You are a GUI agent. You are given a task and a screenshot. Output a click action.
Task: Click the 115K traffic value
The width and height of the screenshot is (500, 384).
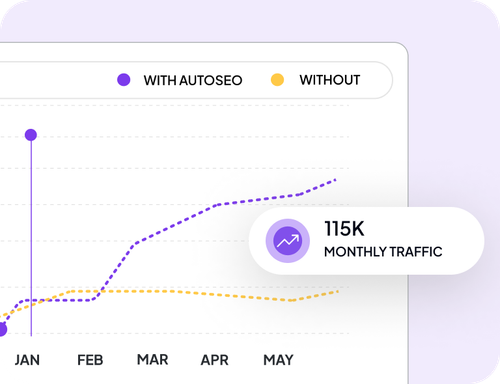(344, 229)
